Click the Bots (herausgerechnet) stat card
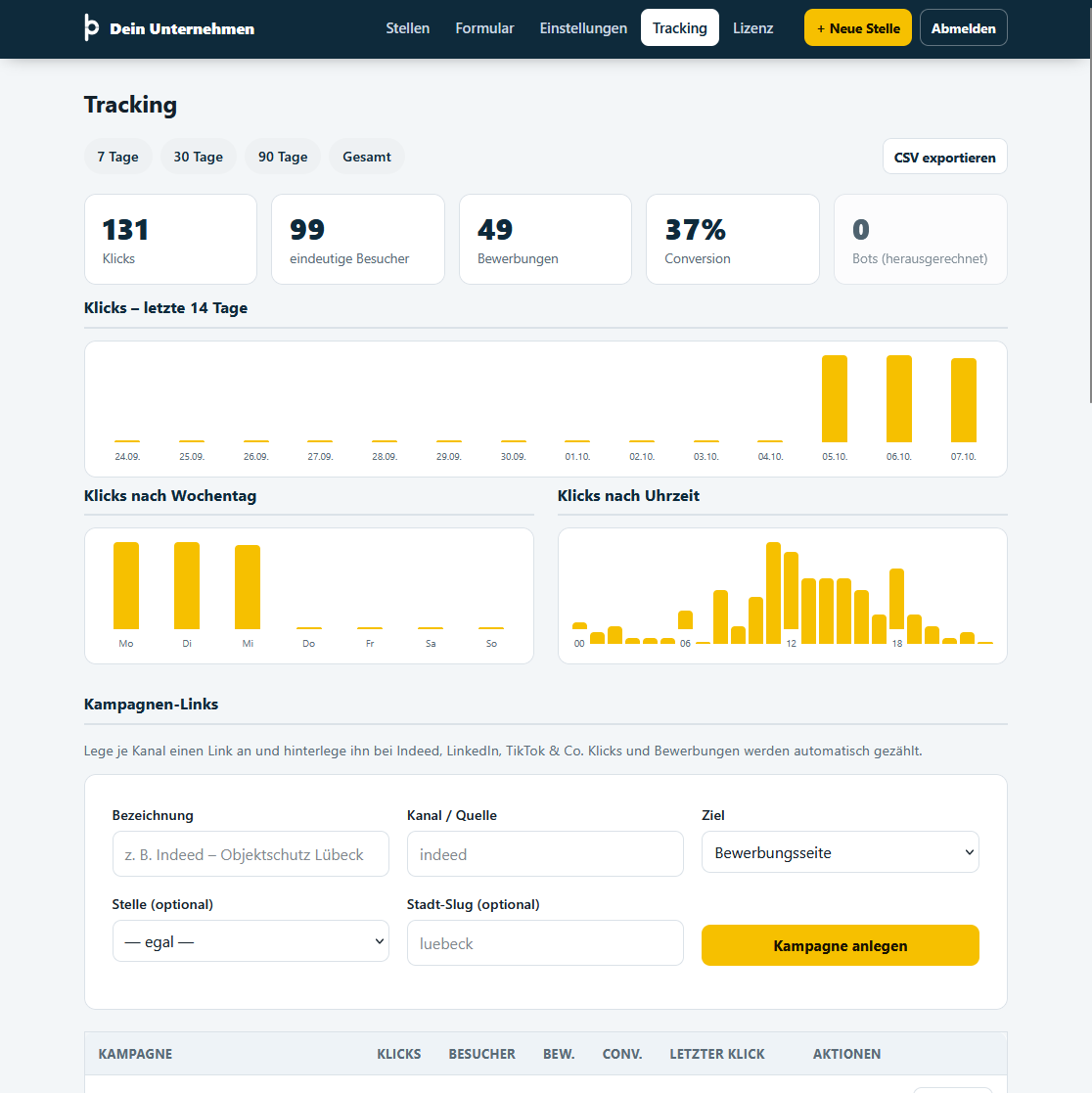 click(920, 239)
